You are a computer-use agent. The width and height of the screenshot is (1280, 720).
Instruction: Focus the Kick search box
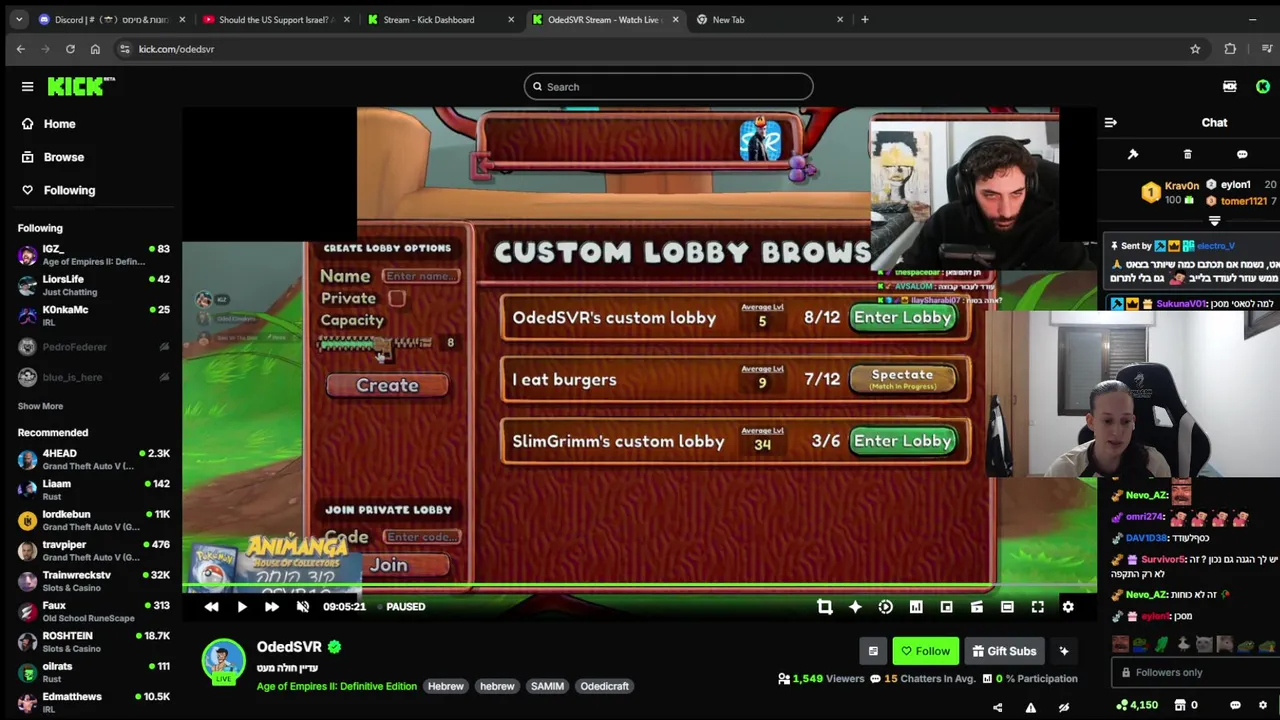(x=668, y=87)
